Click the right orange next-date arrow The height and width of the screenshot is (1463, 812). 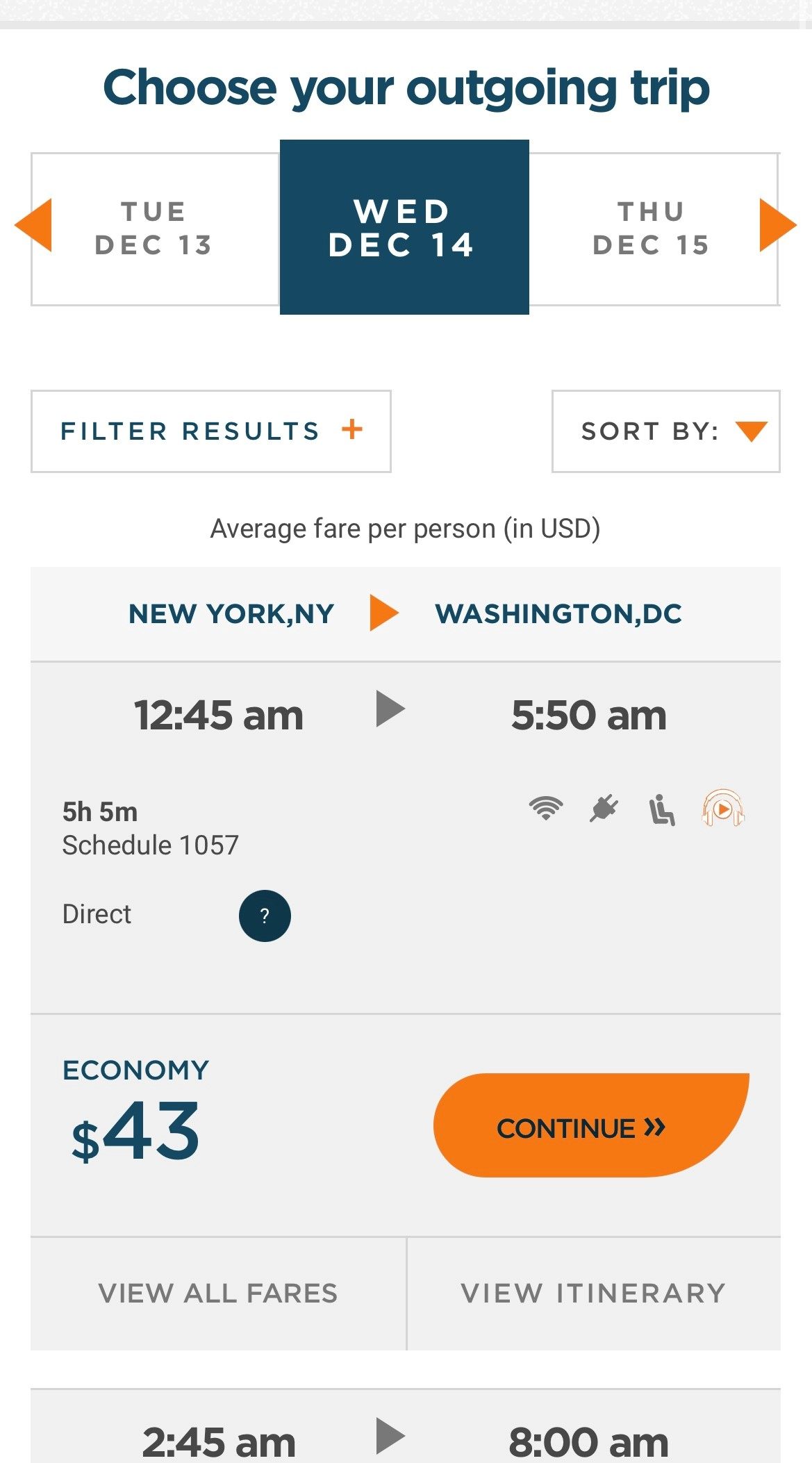[777, 224]
